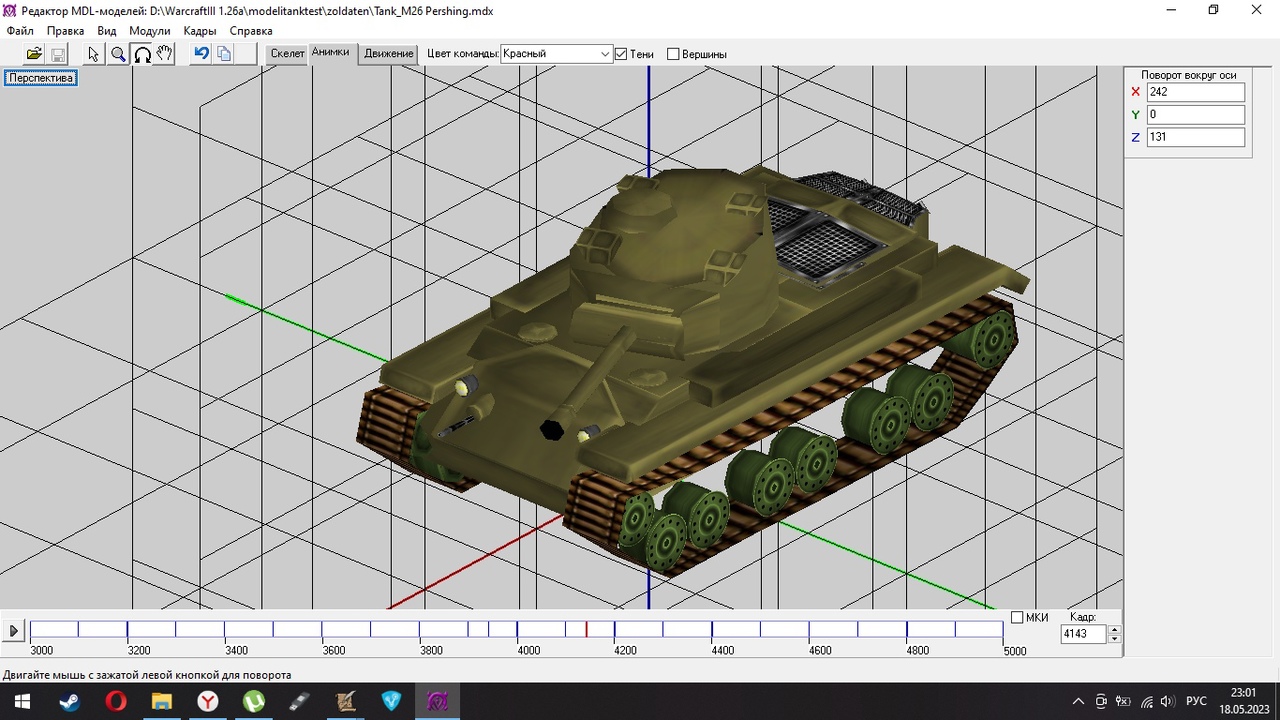Show hidden tray icons chevron
Viewport: 1280px width, 720px height.
(1078, 701)
